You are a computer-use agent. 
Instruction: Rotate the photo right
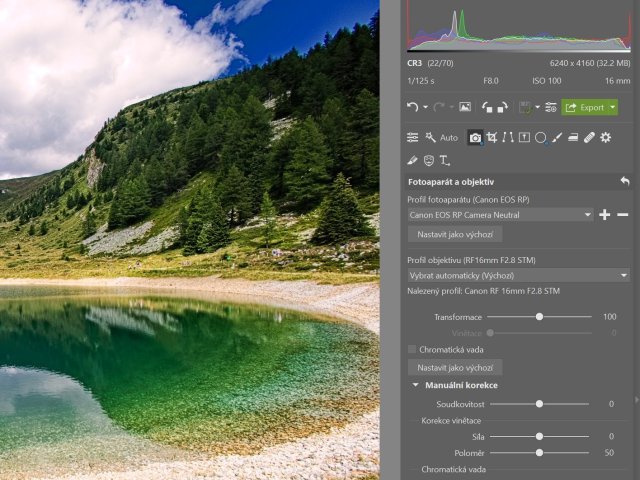[x=502, y=107]
